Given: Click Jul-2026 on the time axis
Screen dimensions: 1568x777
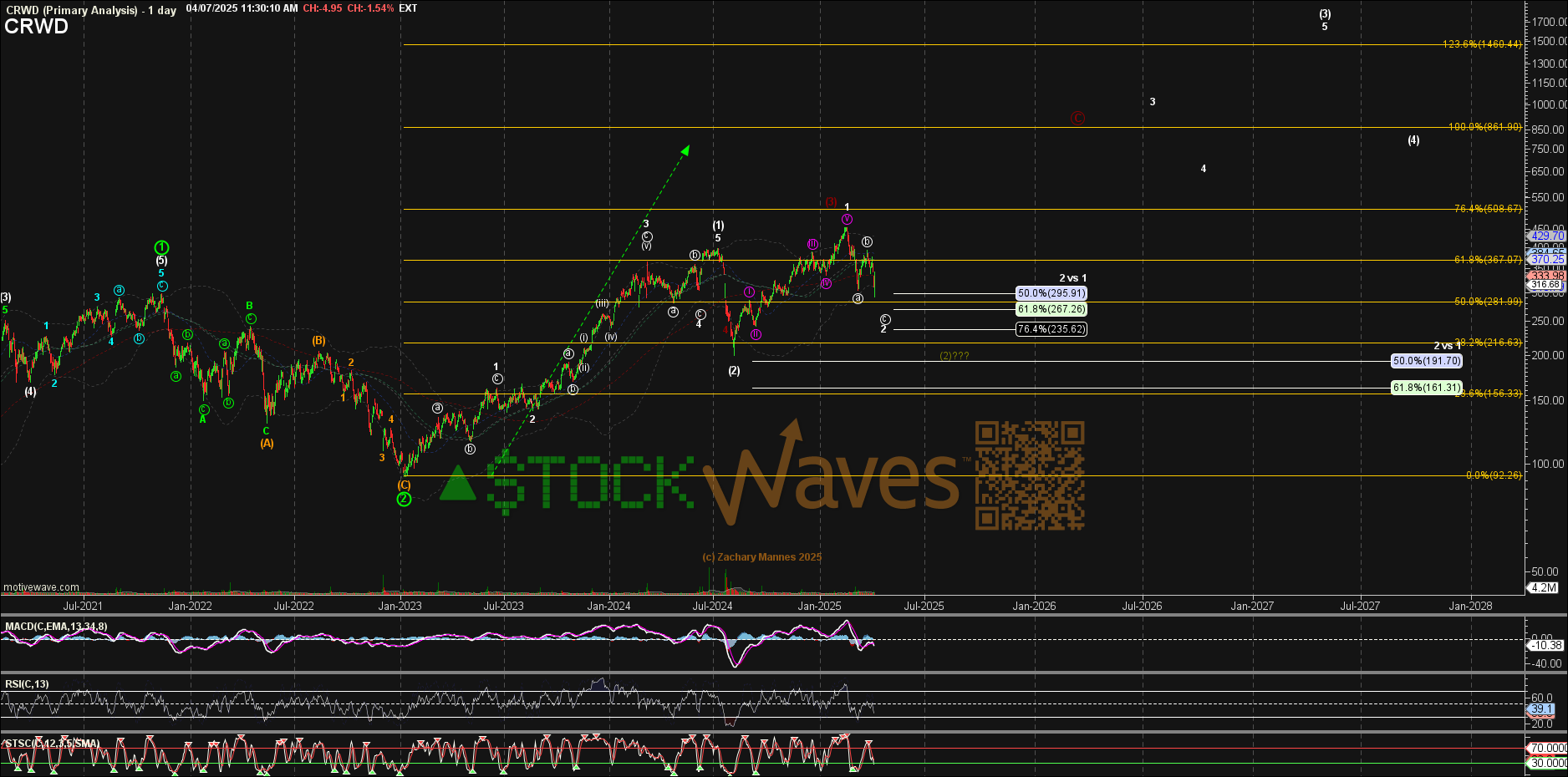Looking at the screenshot, I should pyautogui.click(x=1142, y=607).
